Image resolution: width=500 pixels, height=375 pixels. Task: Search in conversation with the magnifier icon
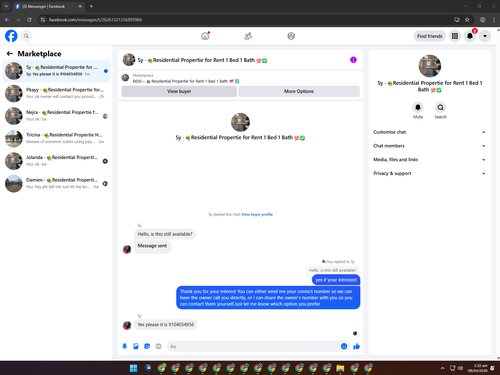tap(440, 107)
